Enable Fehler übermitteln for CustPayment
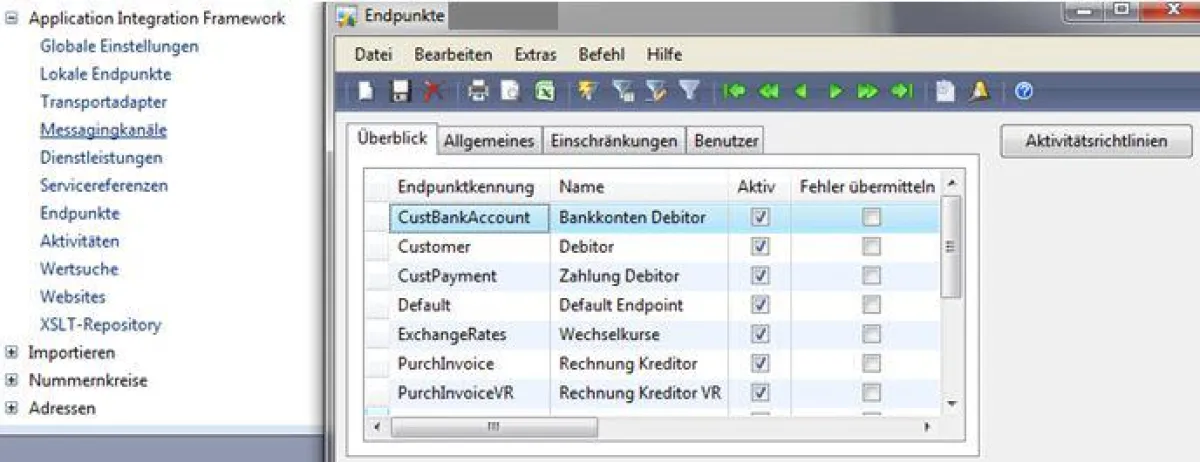This screenshot has height=462, width=1200. [873, 275]
